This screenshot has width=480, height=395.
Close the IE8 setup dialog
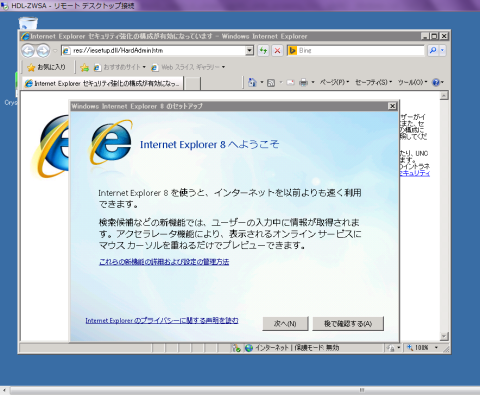pyautogui.click(x=392, y=106)
